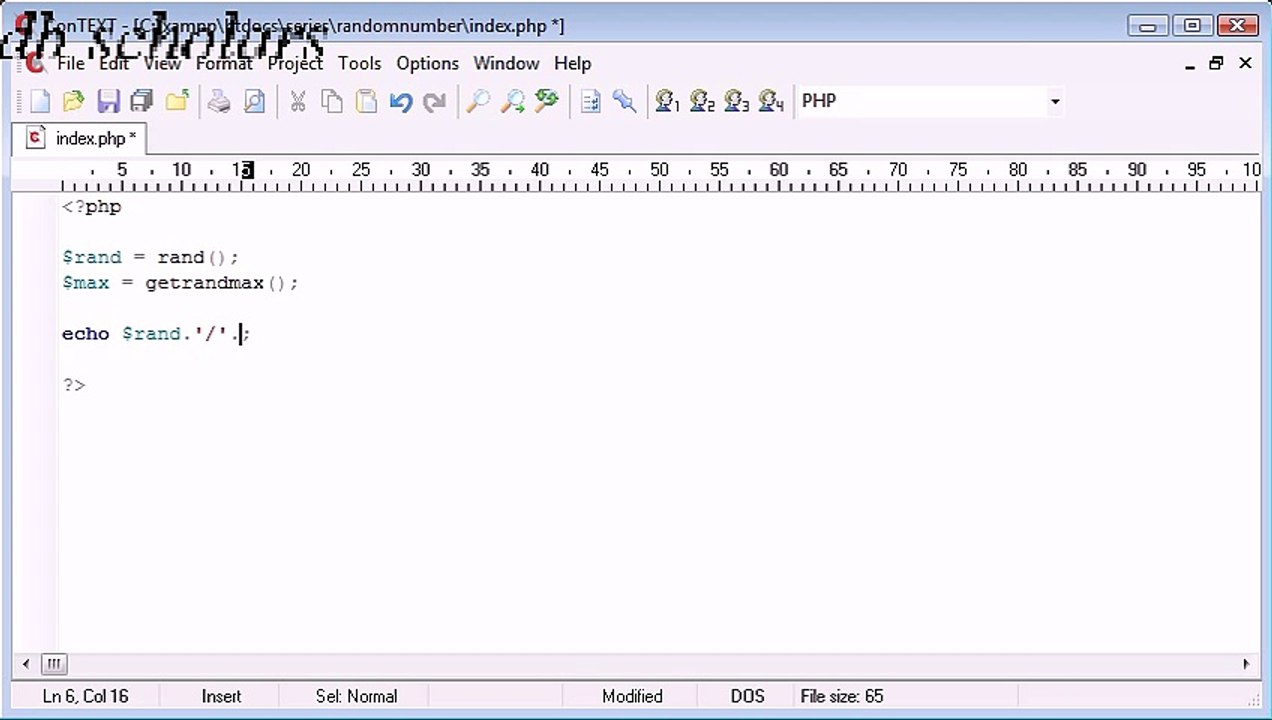
Task: Find next occurrence icon
Action: (512, 101)
